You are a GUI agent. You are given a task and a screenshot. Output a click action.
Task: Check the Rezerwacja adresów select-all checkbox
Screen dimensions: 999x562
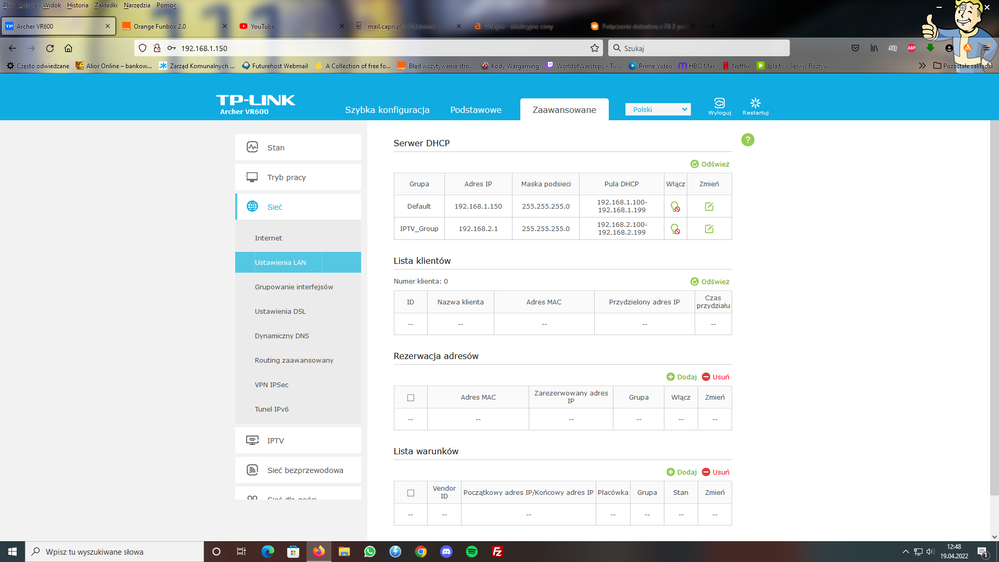410,398
